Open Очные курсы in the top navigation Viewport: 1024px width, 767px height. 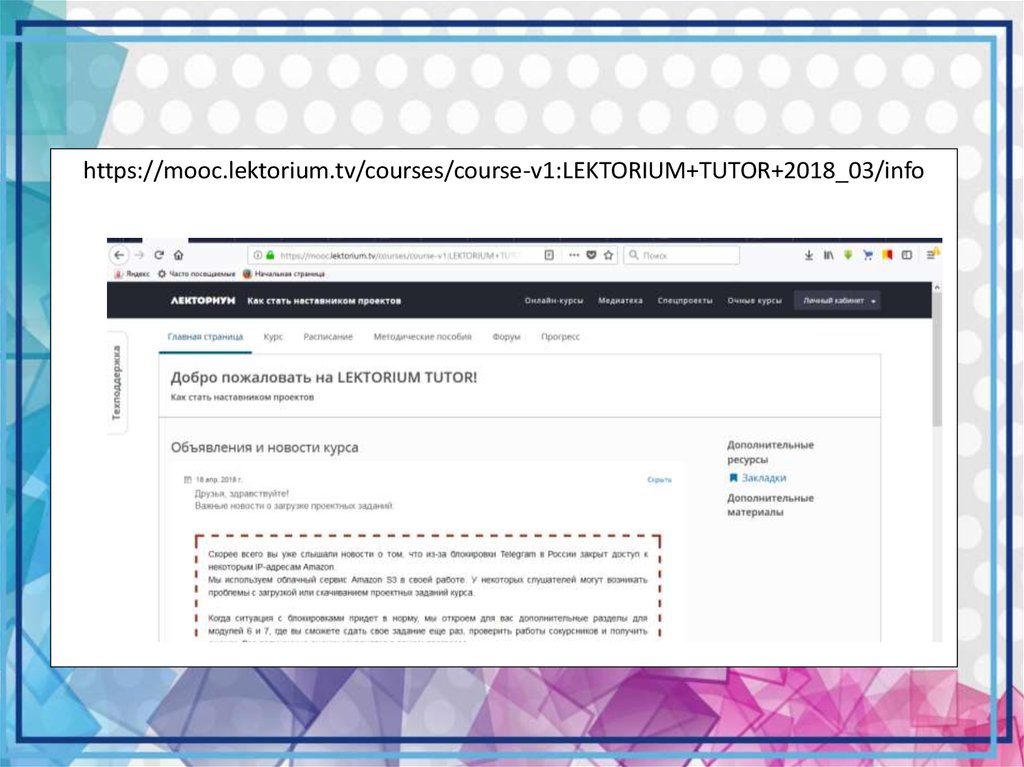point(754,301)
